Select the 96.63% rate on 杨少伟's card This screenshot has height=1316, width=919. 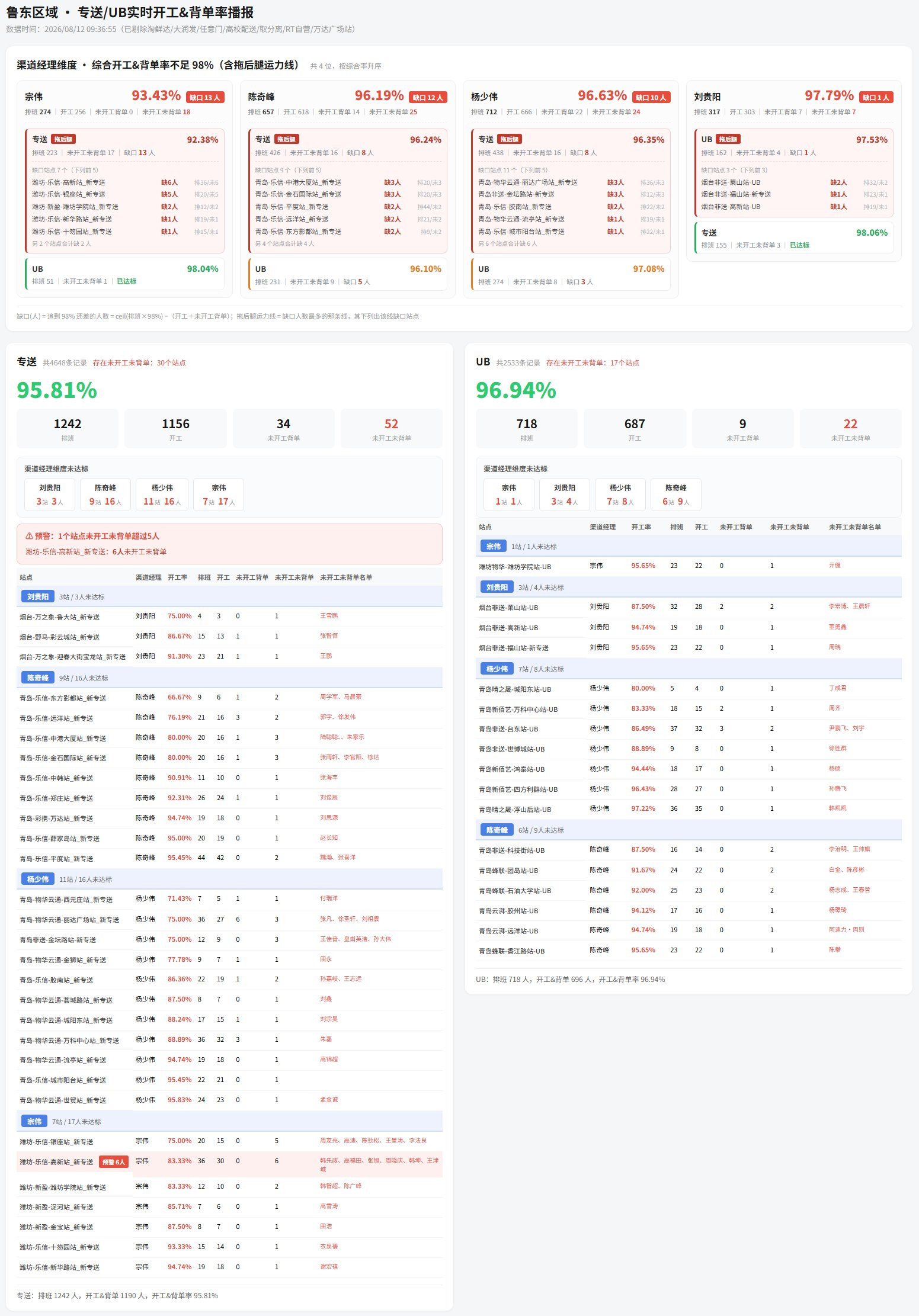(602, 95)
